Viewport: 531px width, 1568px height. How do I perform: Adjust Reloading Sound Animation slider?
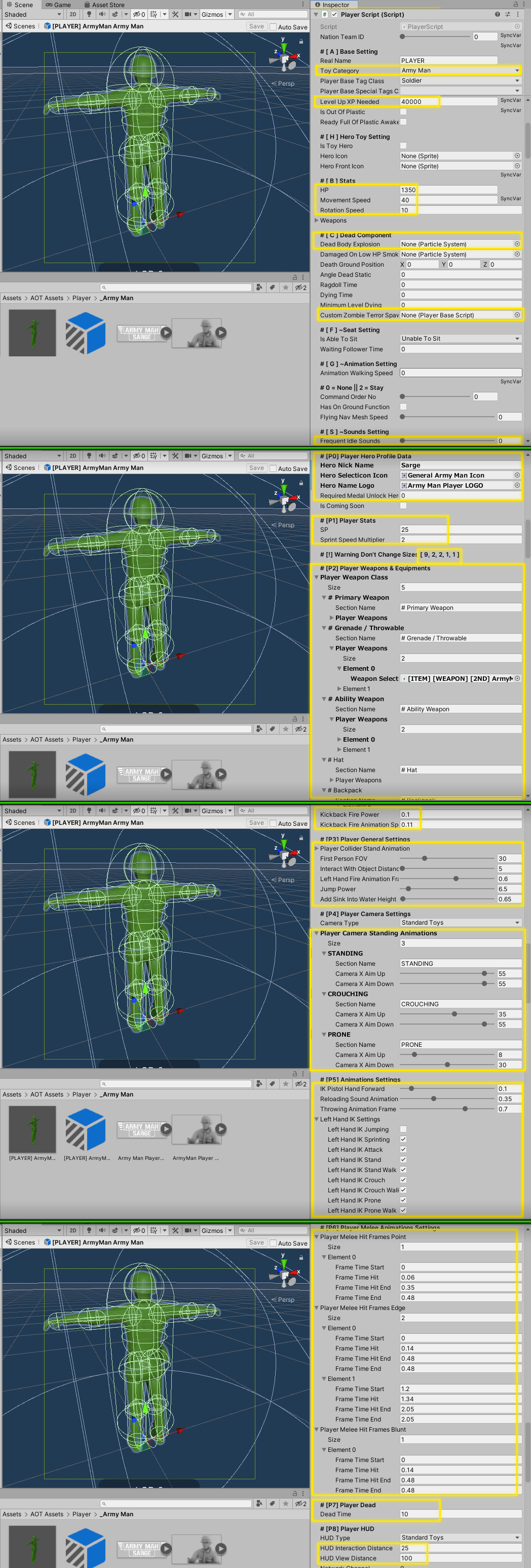(447, 1099)
